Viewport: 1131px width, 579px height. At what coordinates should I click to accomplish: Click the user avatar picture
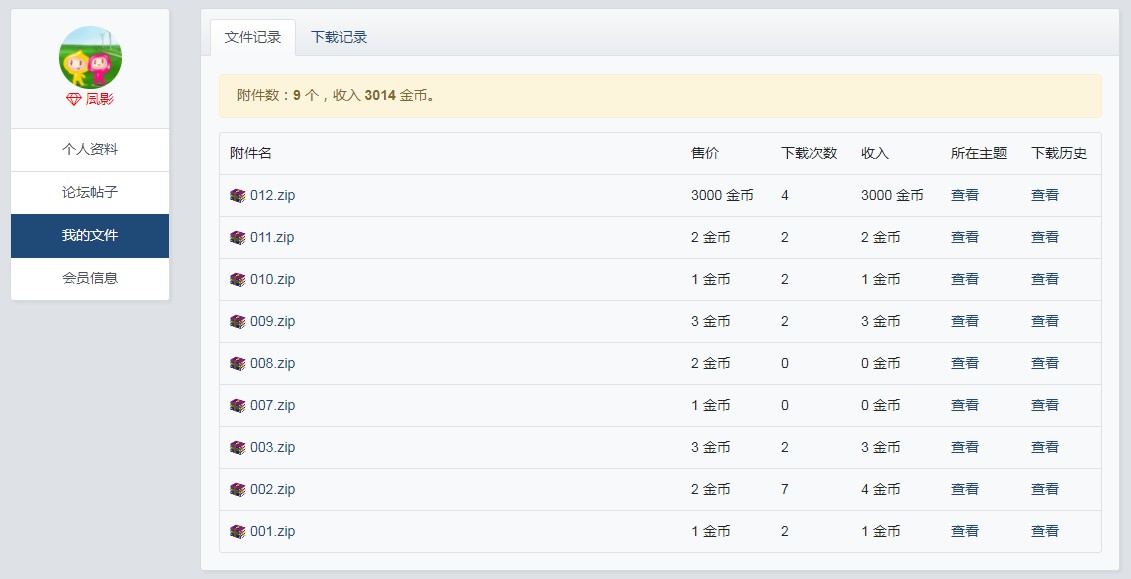[90, 57]
